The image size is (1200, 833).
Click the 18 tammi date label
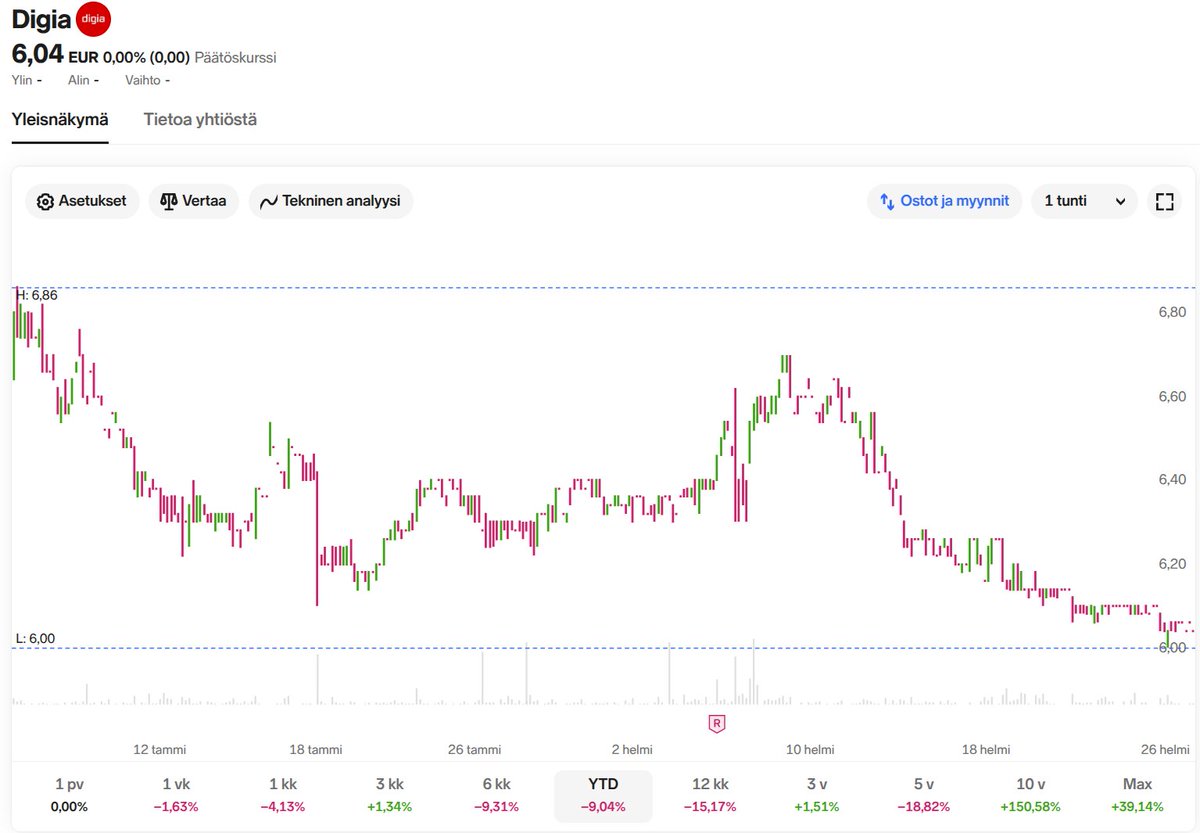click(315, 749)
